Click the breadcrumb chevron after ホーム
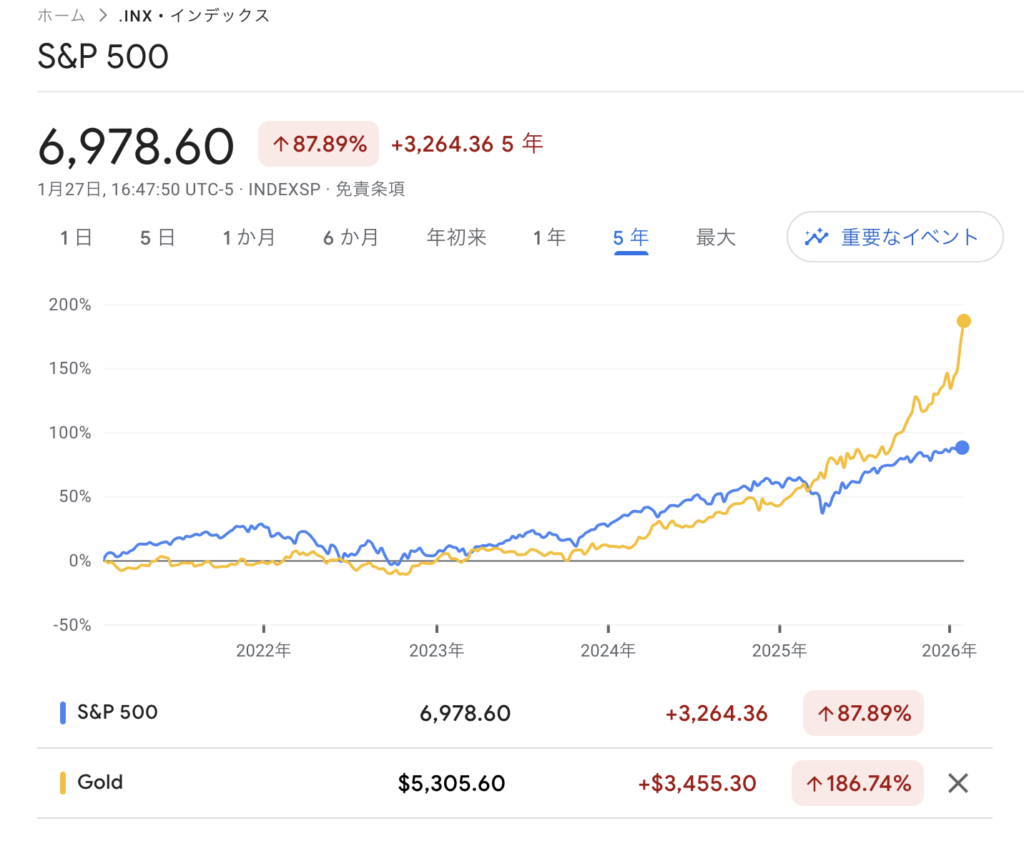The height and width of the screenshot is (841, 1024). coord(103,16)
